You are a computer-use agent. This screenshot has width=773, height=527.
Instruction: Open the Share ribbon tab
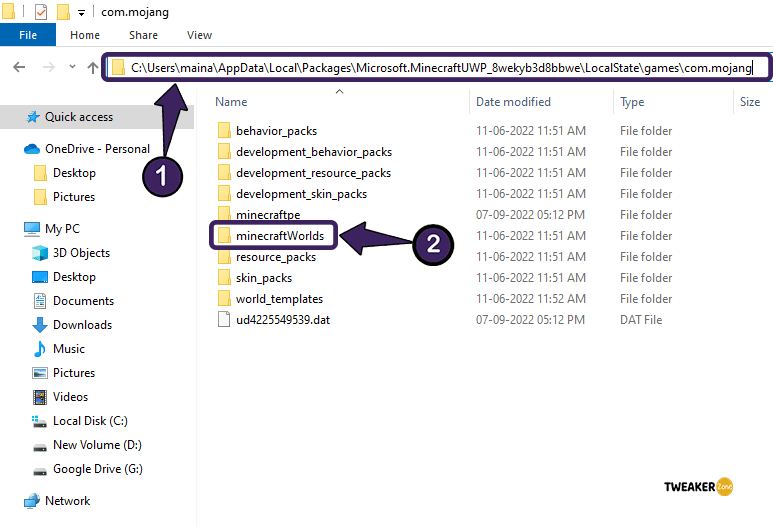(x=143, y=35)
